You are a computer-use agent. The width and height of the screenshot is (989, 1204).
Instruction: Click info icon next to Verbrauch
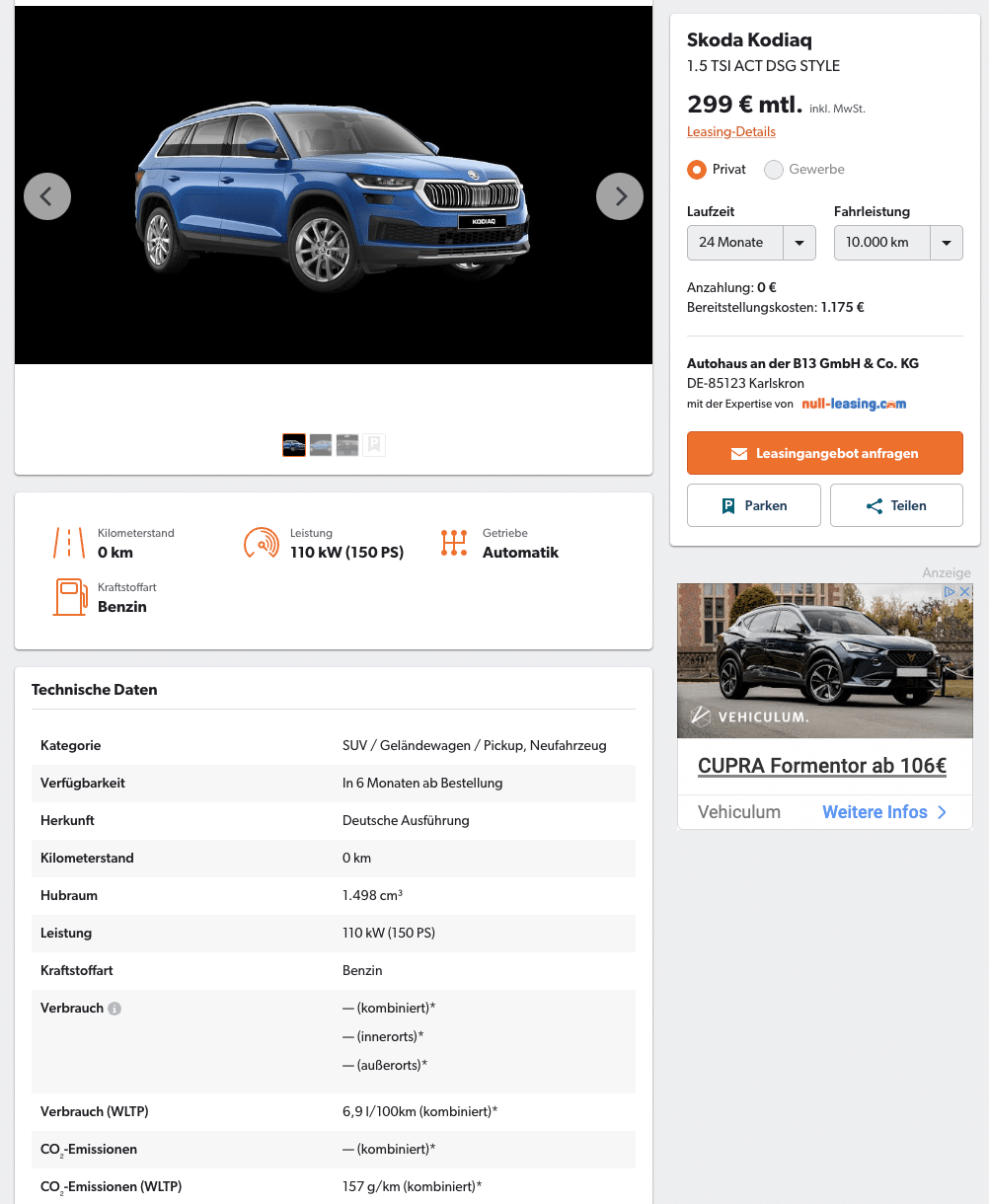[114, 1009]
